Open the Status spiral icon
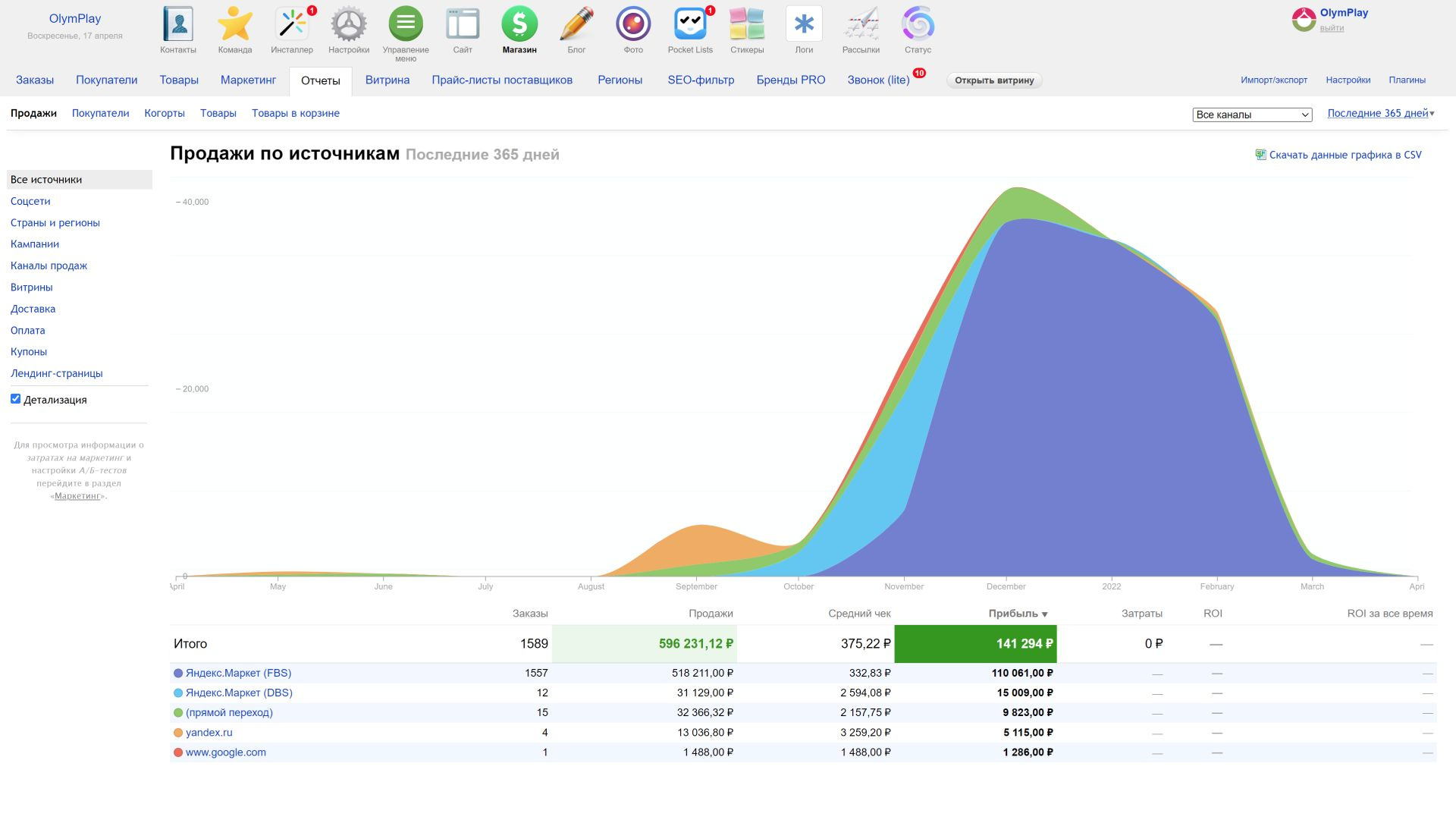 click(918, 25)
